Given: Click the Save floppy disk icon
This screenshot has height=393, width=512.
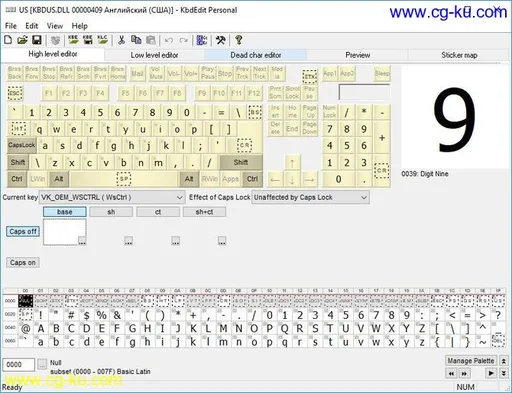Looking at the screenshot, I should [37, 40].
